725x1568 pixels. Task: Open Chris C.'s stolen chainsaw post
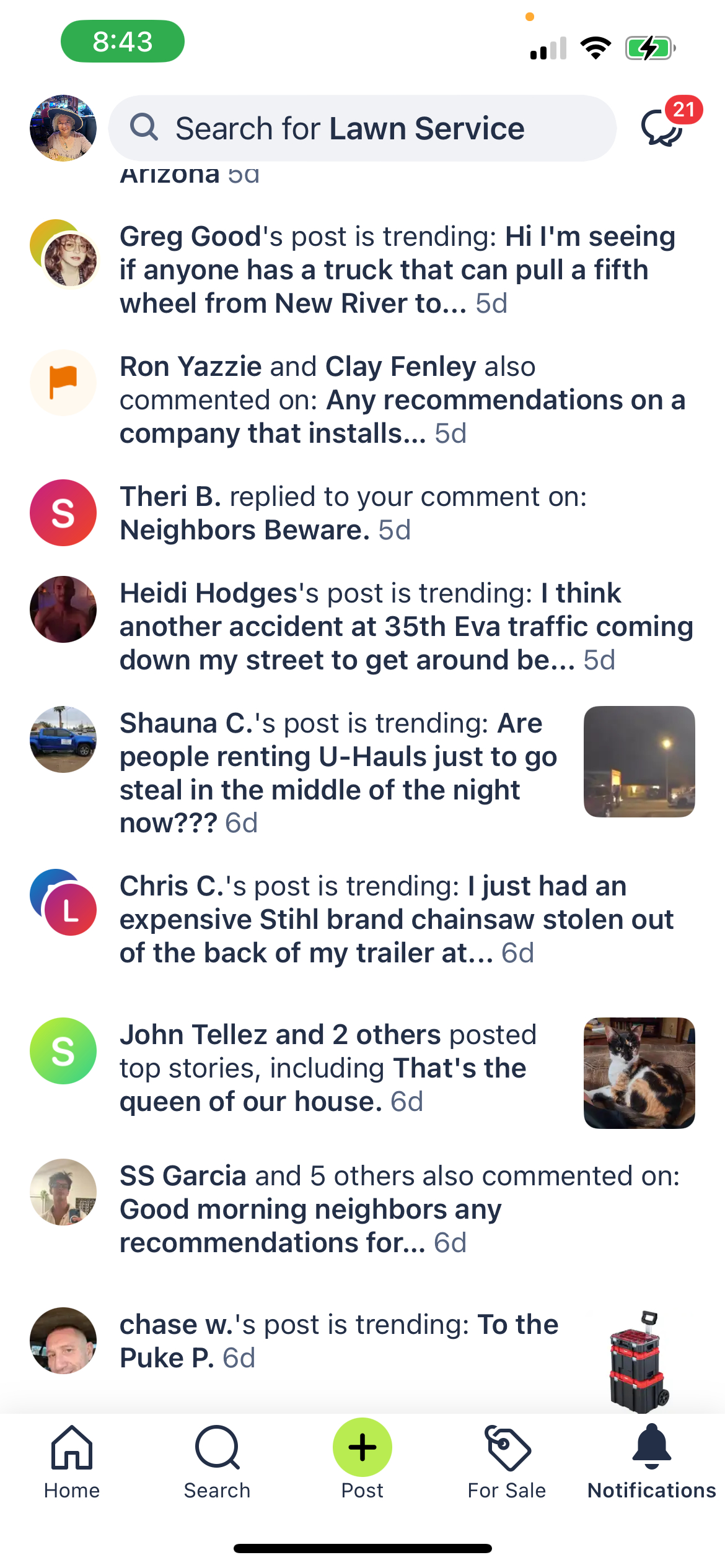(397, 920)
